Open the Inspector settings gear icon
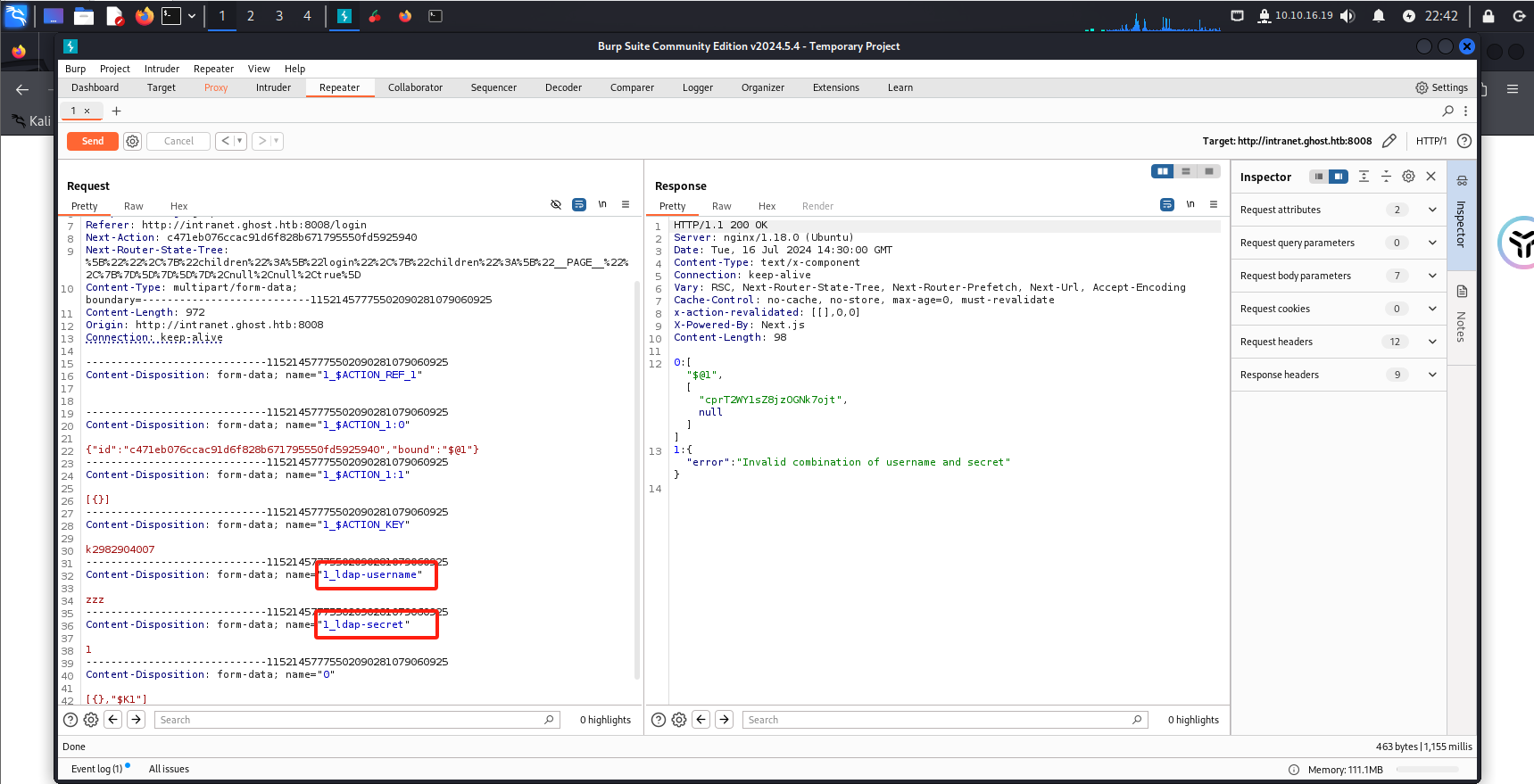 point(1408,177)
